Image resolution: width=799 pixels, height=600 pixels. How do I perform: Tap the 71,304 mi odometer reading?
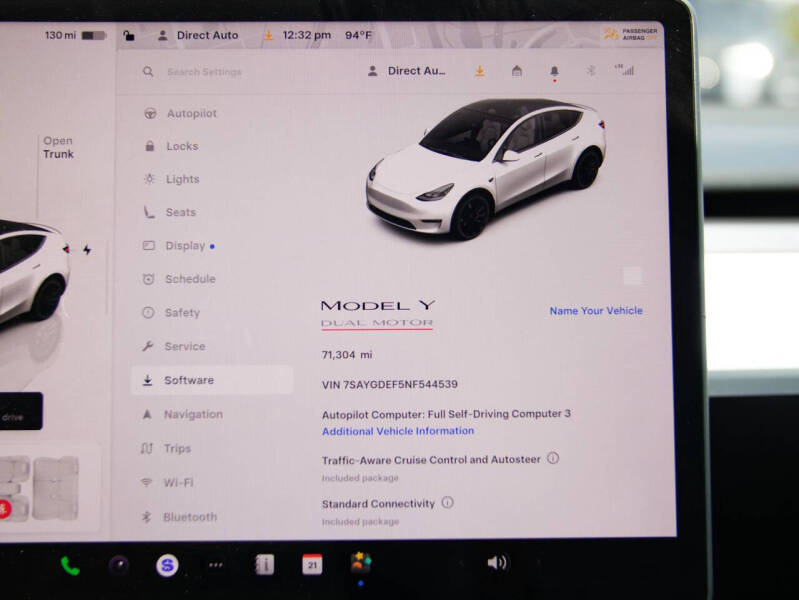point(347,354)
